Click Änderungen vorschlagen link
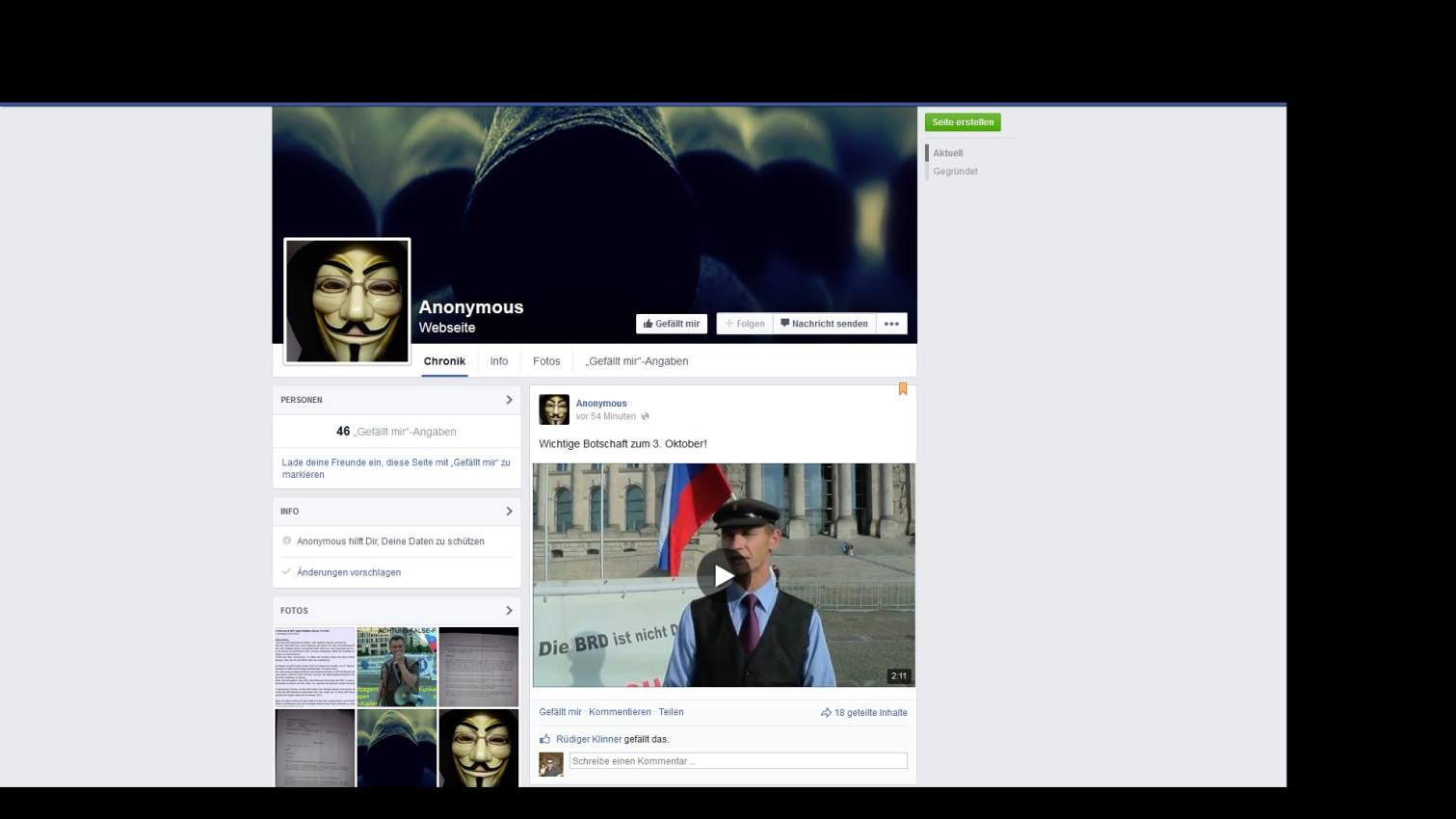The width and height of the screenshot is (1456, 819). (x=349, y=572)
